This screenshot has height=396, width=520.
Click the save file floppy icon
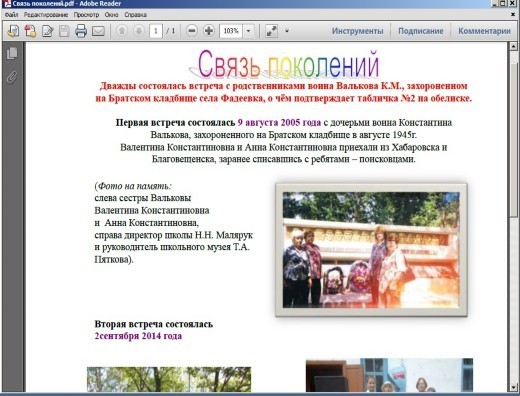point(64,31)
